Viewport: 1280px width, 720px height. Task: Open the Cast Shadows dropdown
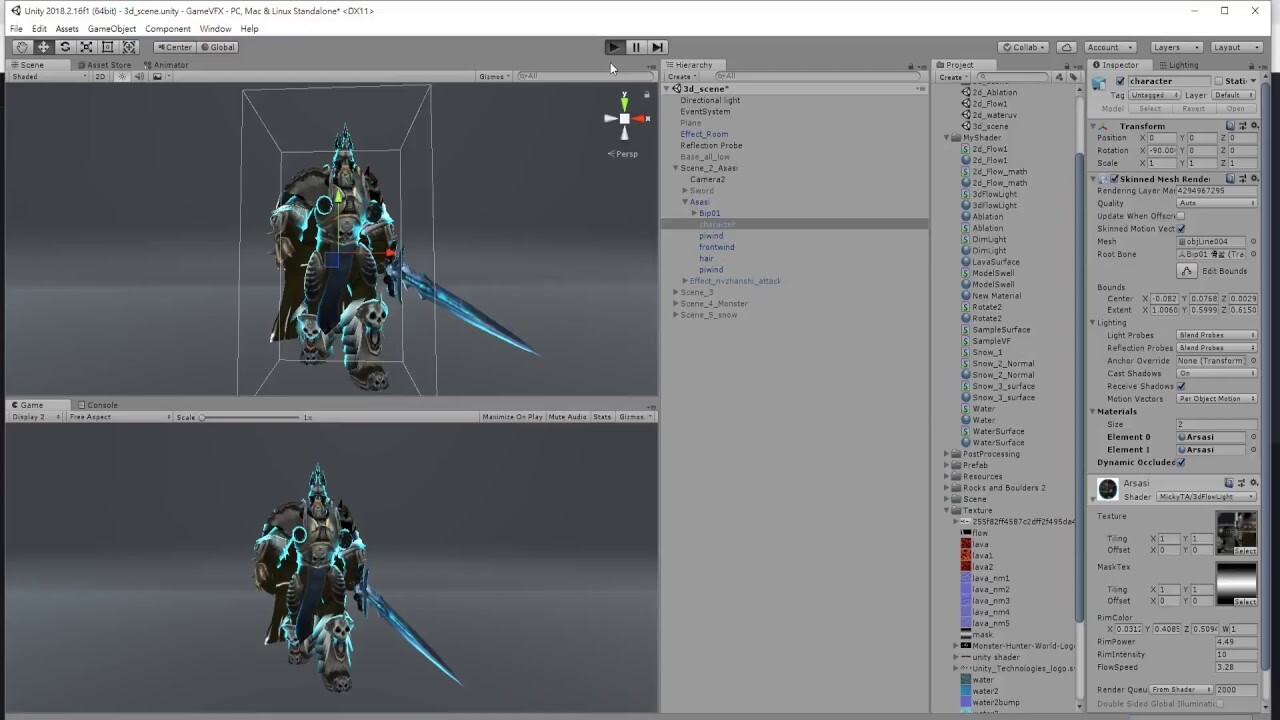point(1217,373)
